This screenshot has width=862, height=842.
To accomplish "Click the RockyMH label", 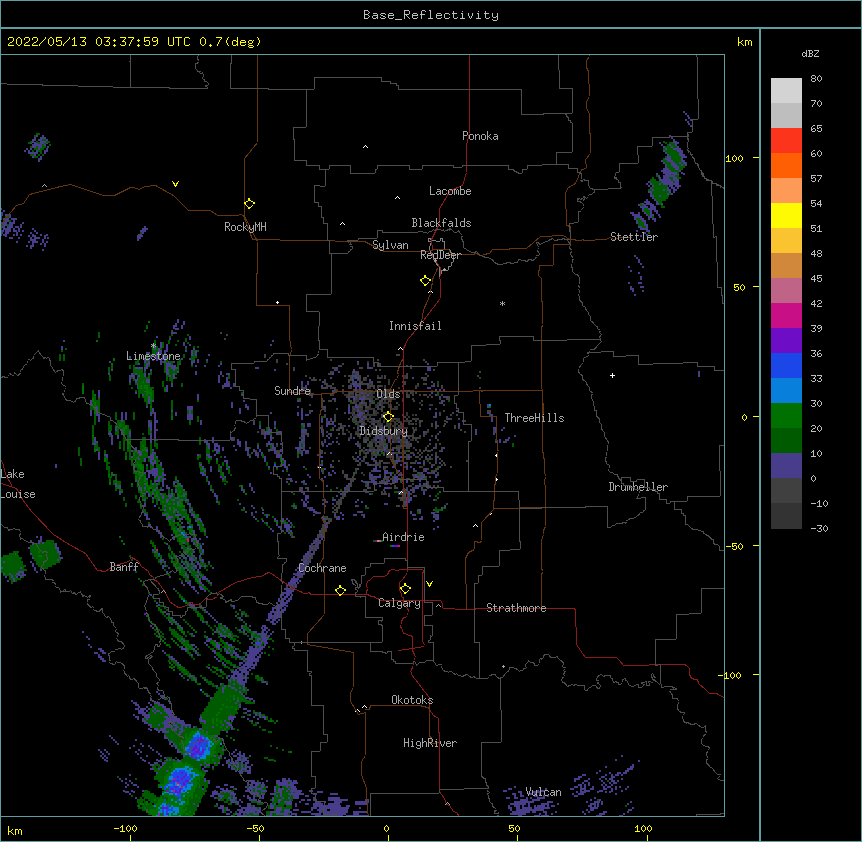I will tap(245, 226).
